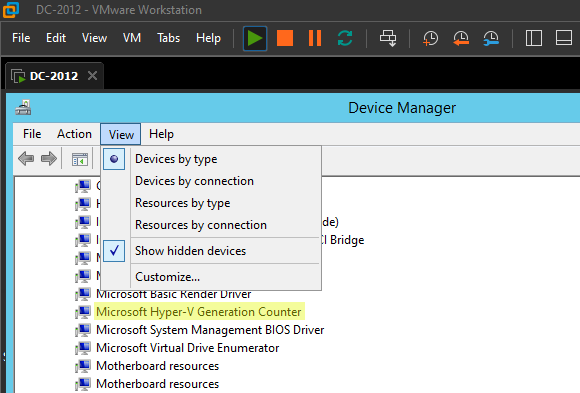This screenshot has height=393, width=580.
Task: Open VMware's Help menu
Action: point(208,38)
